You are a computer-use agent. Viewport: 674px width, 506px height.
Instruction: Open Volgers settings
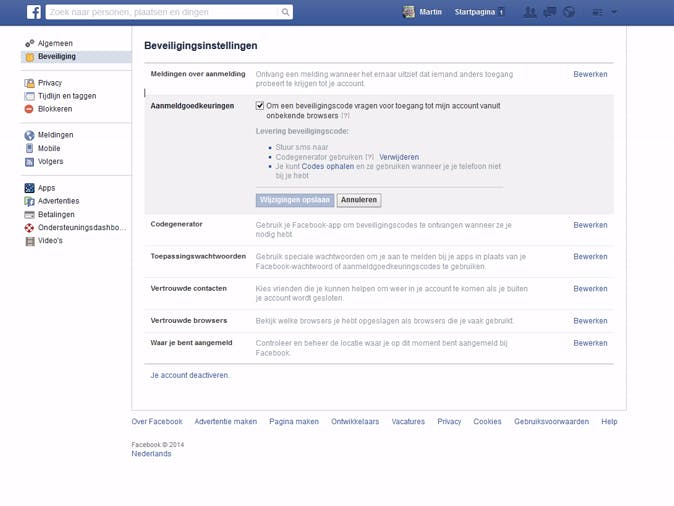click(50, 162)
